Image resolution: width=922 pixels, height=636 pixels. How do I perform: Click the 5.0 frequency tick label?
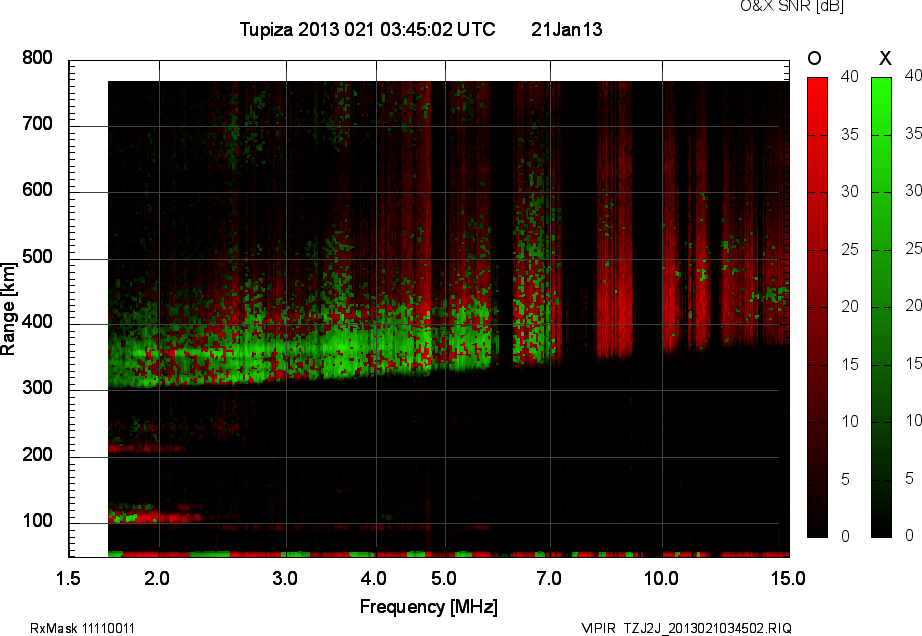coord(443,578)
